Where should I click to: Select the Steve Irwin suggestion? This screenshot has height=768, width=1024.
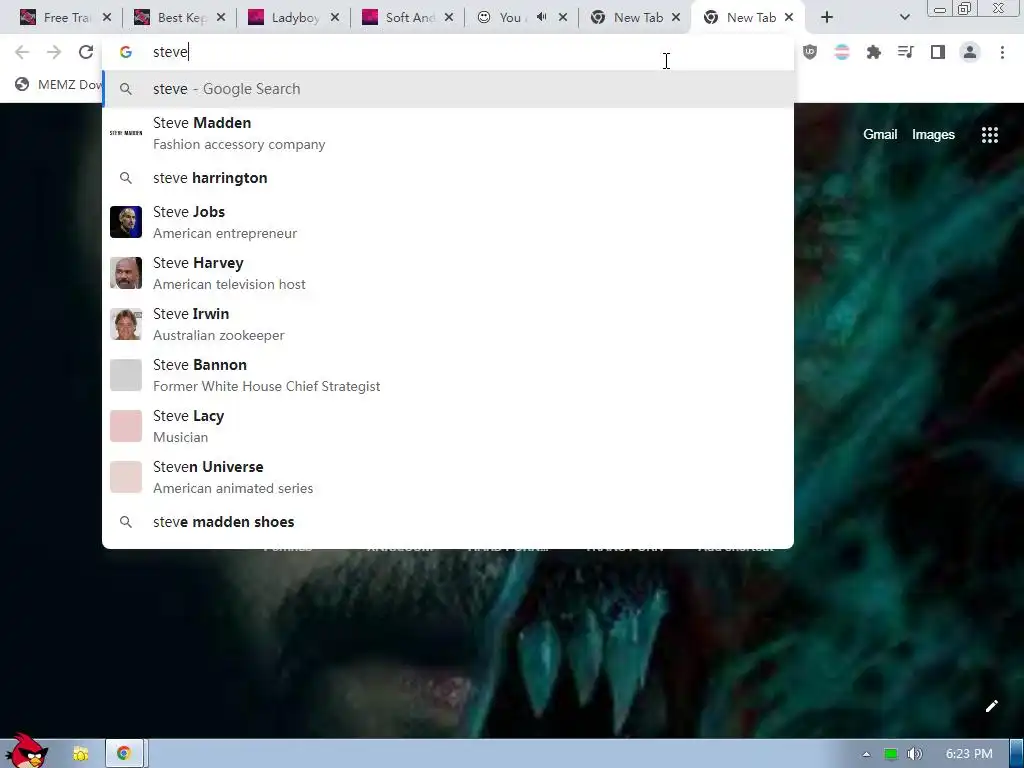[x=448, y=324]
